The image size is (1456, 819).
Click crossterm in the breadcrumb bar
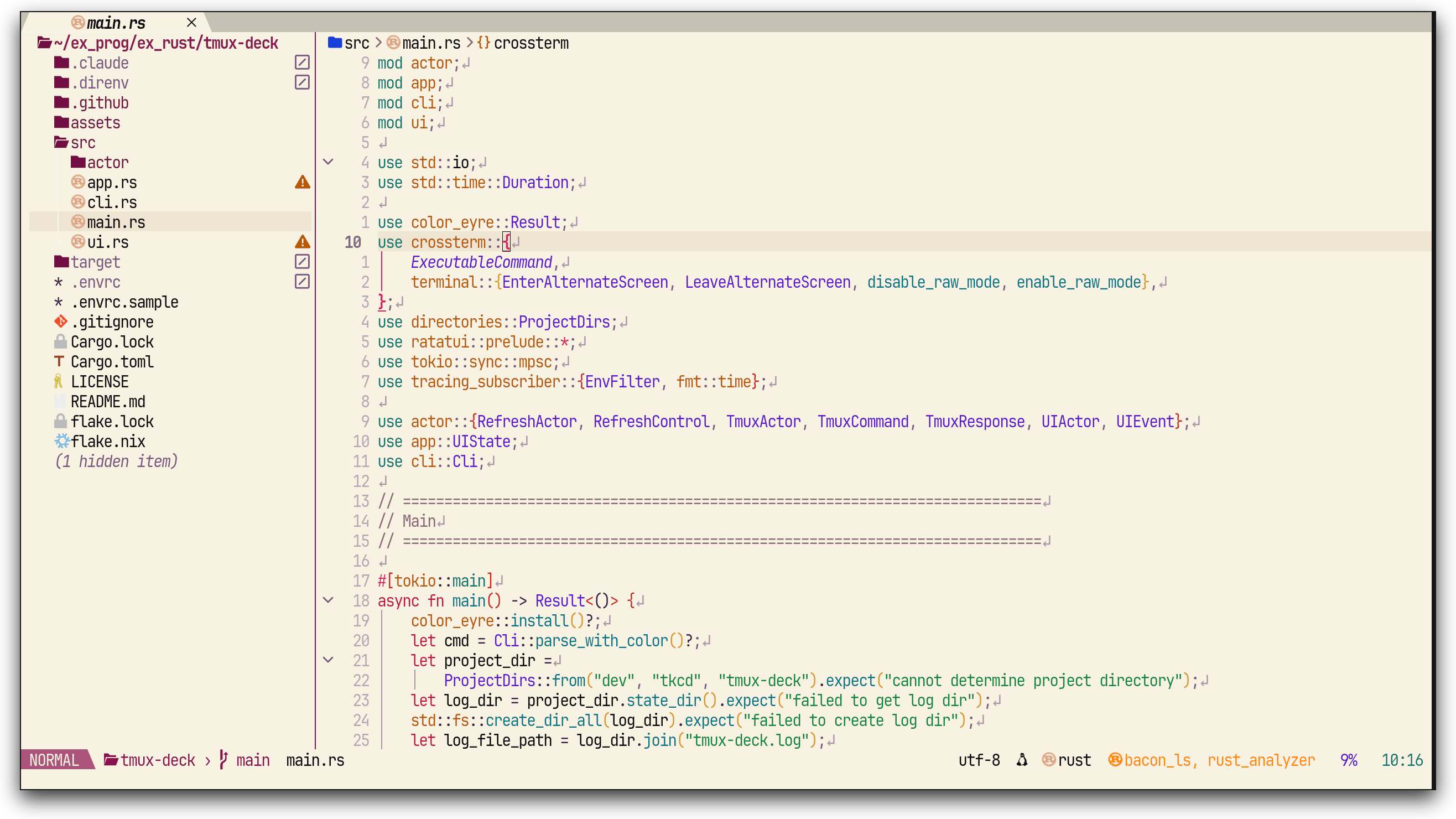[x=531, y=43]
